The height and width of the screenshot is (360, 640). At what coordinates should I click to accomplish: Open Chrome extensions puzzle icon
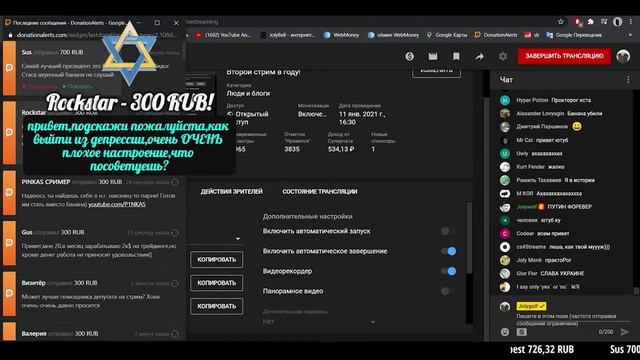(591, 22)
